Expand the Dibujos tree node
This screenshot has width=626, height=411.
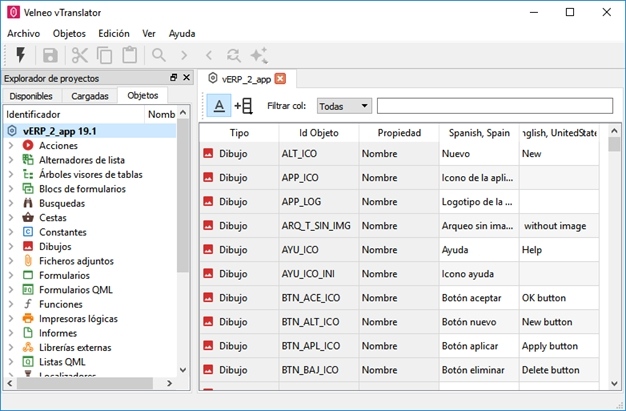click(x=10, y=246)
